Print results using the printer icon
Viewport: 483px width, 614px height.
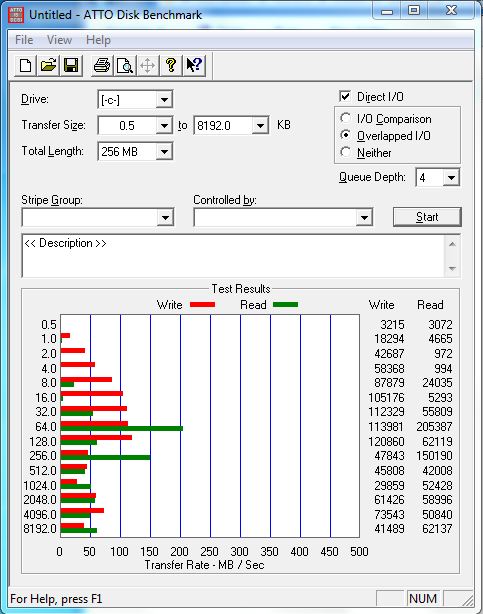coord(102,65)
